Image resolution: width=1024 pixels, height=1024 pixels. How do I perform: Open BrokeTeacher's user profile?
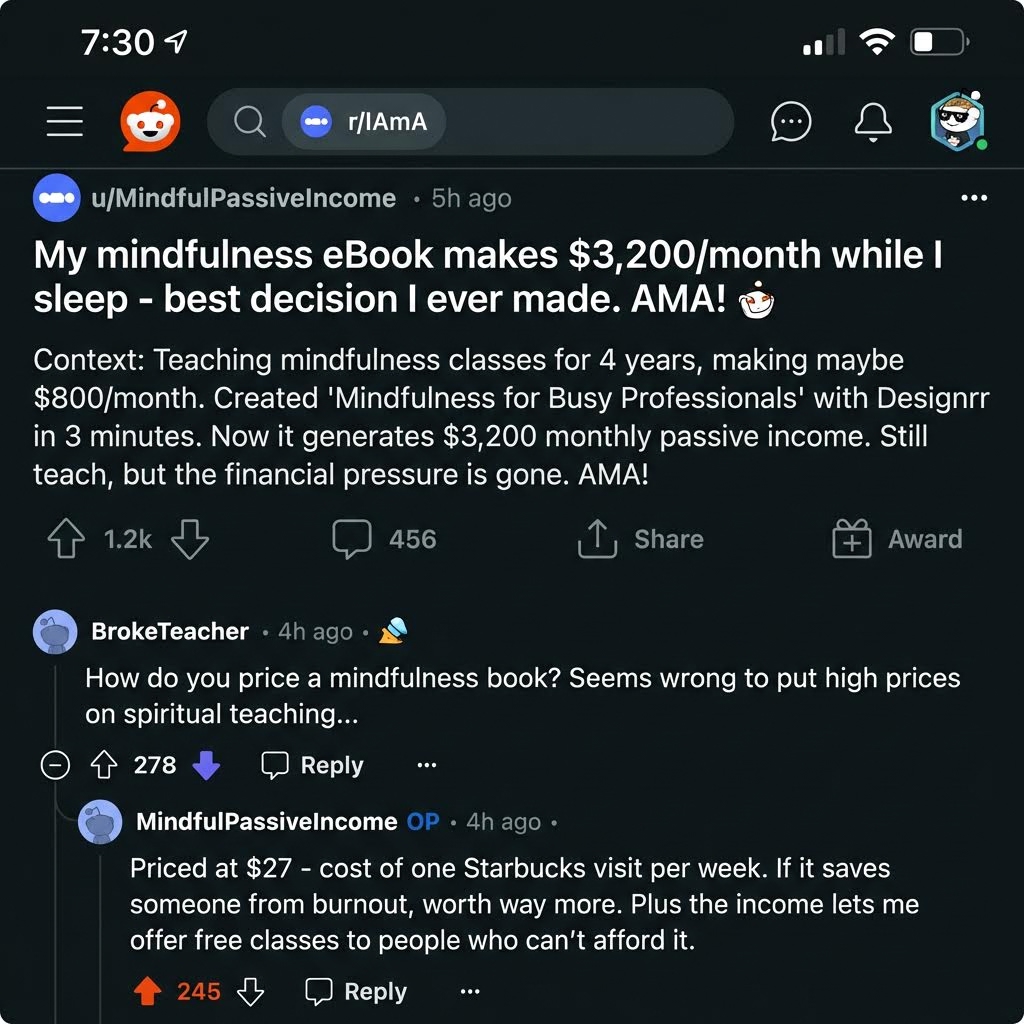(x=170, y=632)
